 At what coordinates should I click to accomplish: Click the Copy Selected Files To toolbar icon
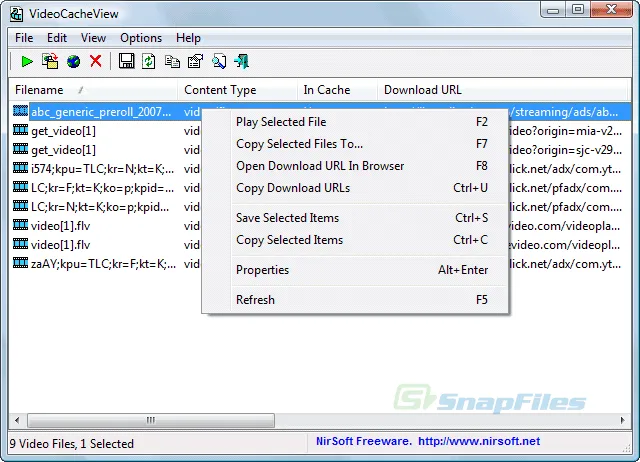50,62
